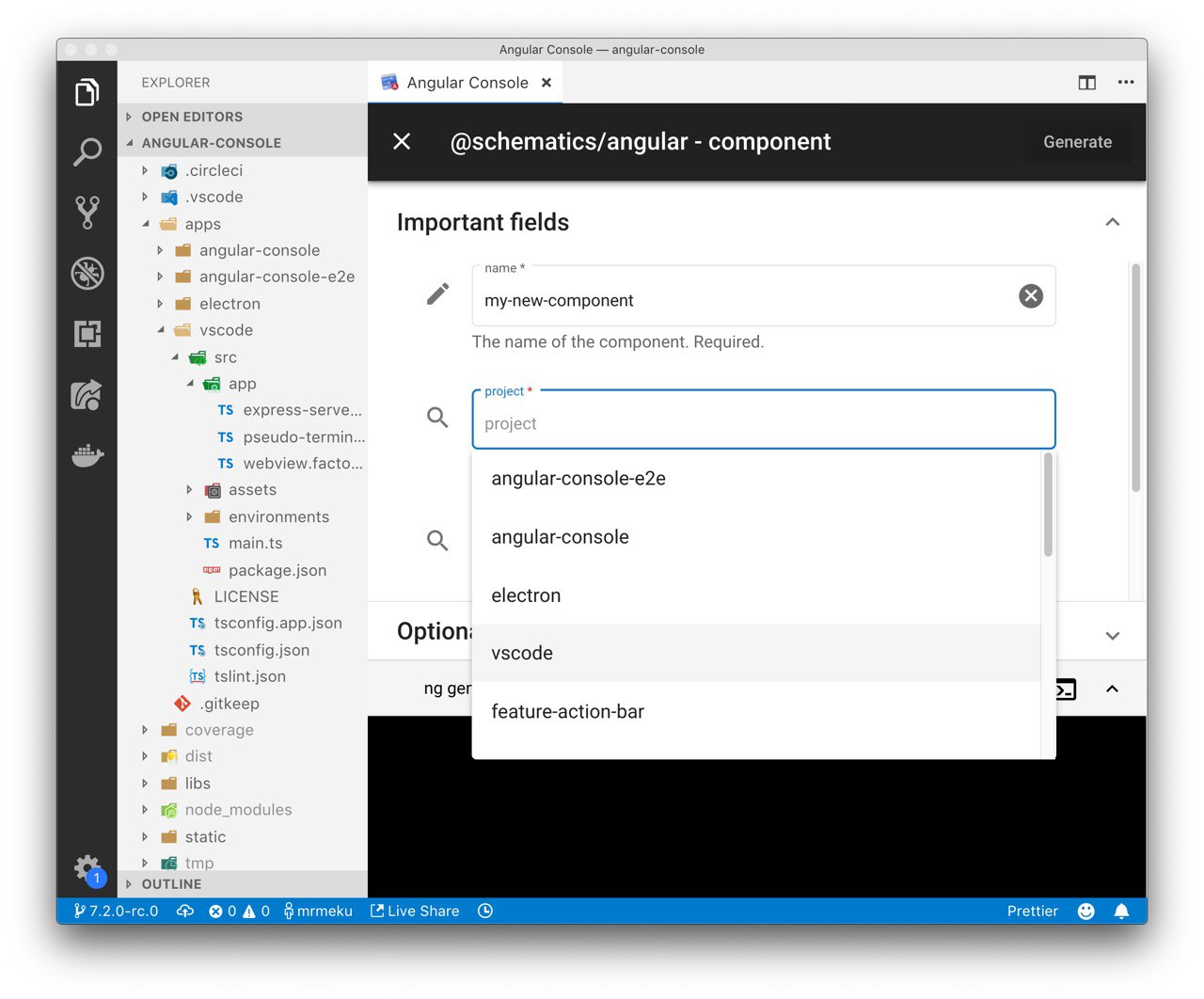Screen dimensions: 1204x999
Task: Open tsconfig.app.json file
Action: [x=243, y=623]
